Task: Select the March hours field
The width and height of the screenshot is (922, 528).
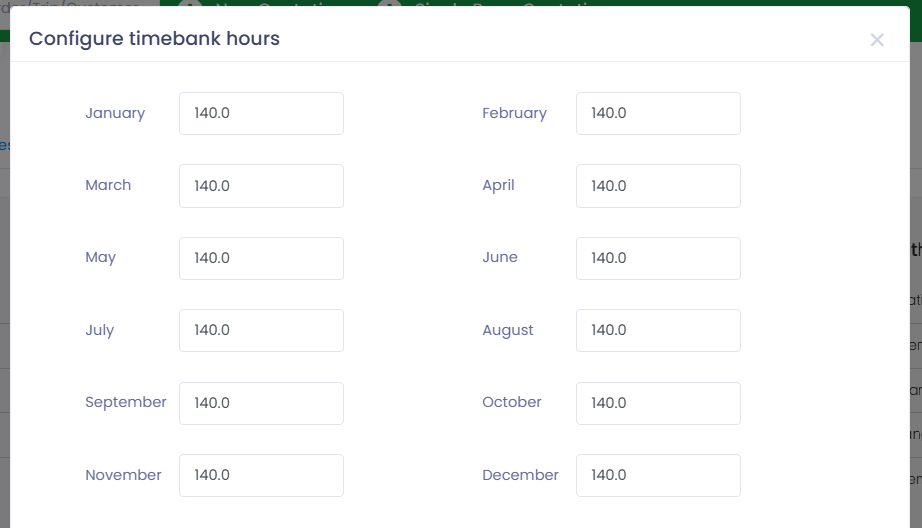Action: pyautogui.click(x=261, y=186)
